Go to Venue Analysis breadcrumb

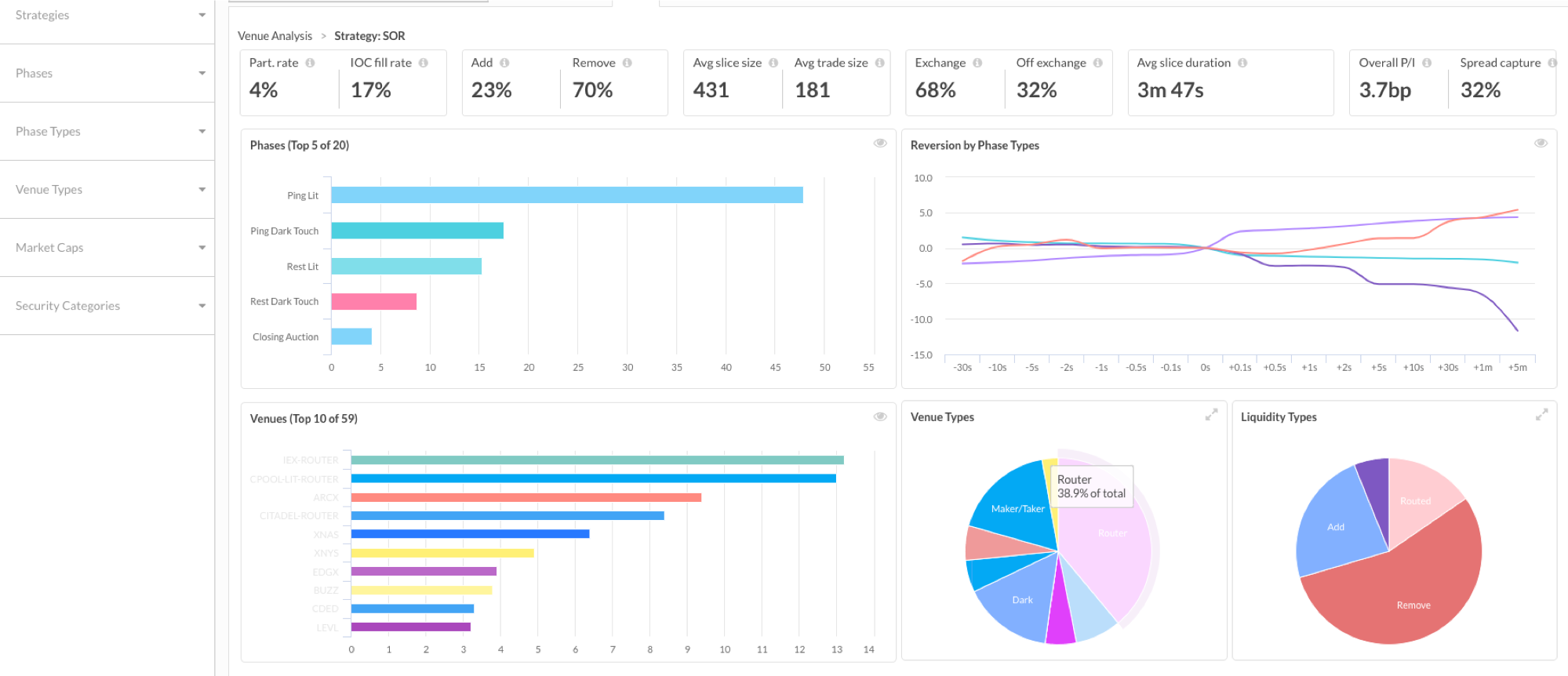pos(275,36)
